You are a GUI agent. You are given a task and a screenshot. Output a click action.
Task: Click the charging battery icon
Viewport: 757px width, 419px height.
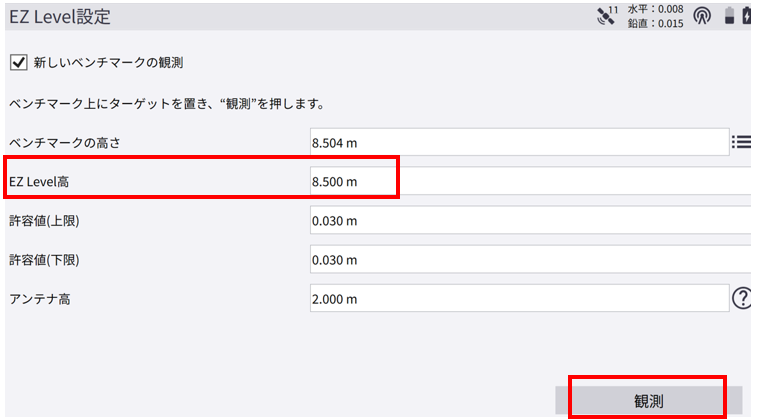(748, 17)
